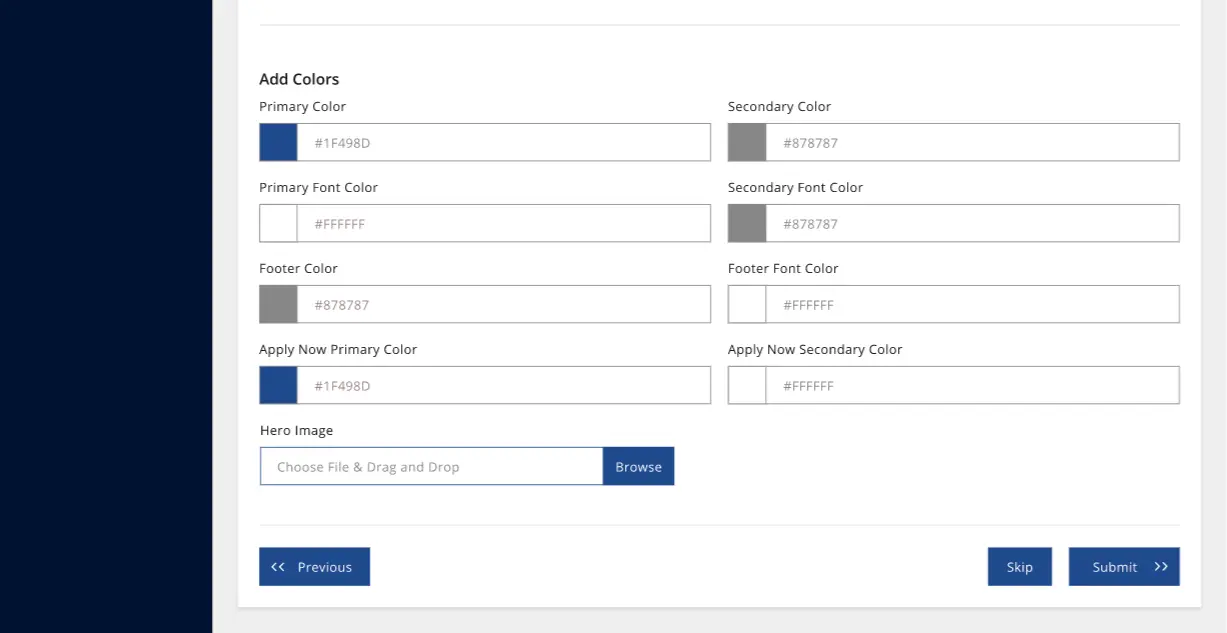Click the Skip button
The height and width of the screenshot is (633, 1227).
[1020, 566]
